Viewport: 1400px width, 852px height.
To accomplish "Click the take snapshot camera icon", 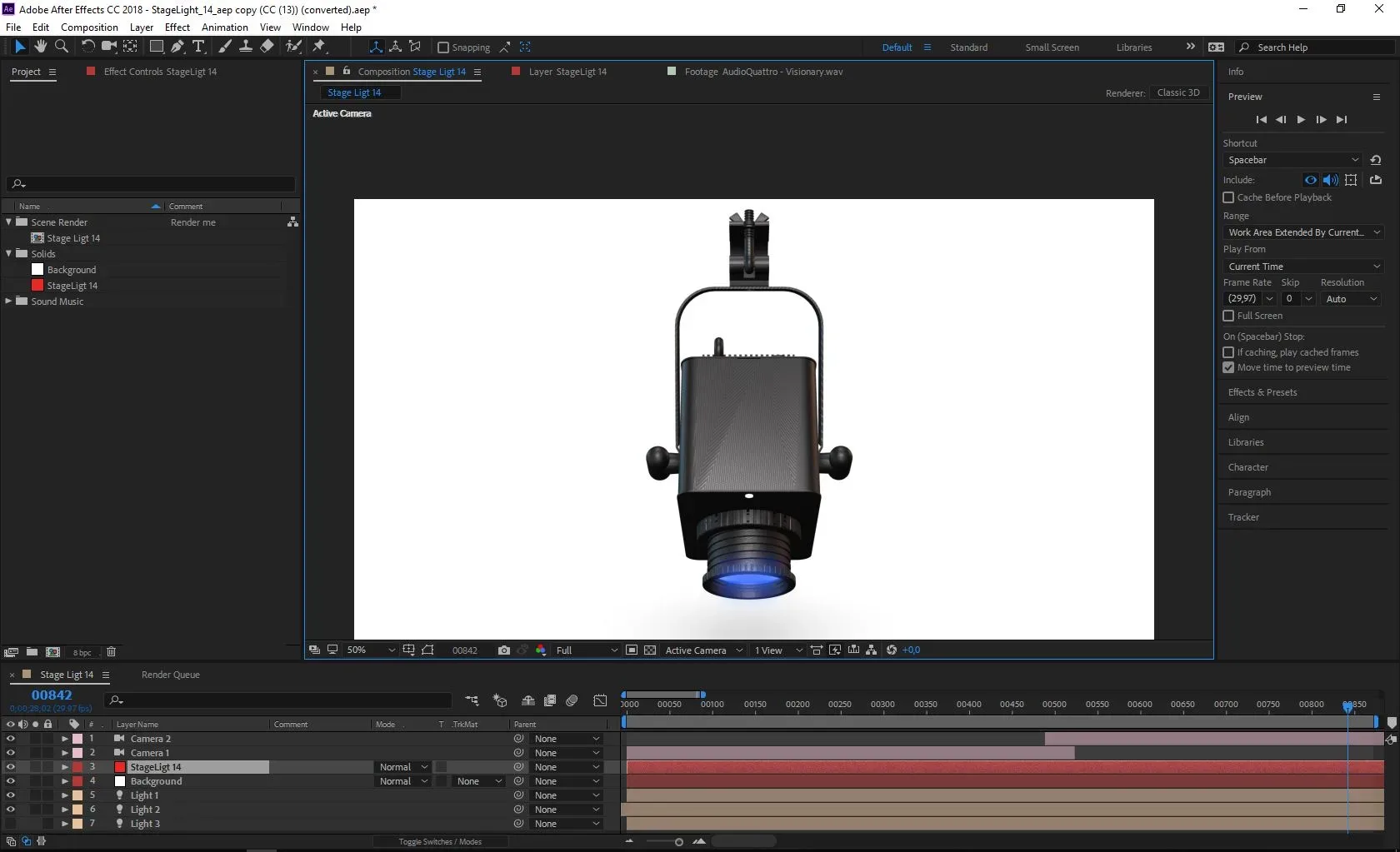I will (x=503, y=650).
